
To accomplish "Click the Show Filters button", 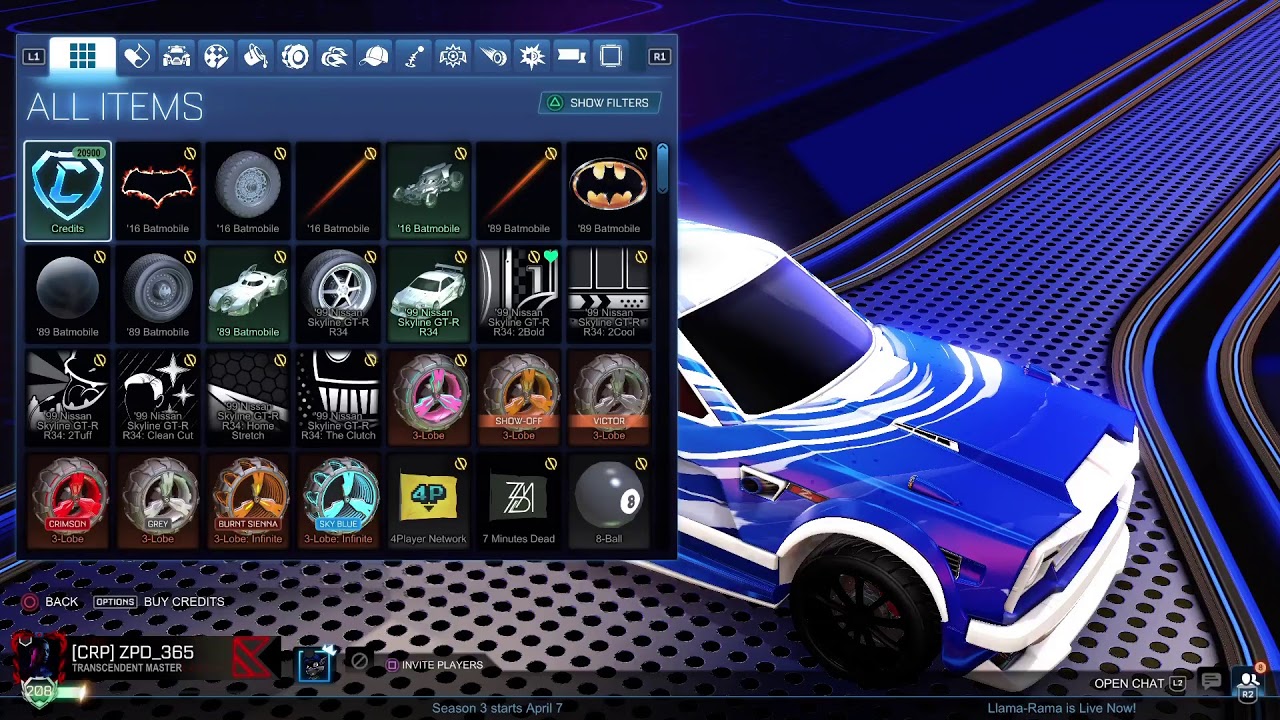I will pyautogui.click(x=599, y=103).
